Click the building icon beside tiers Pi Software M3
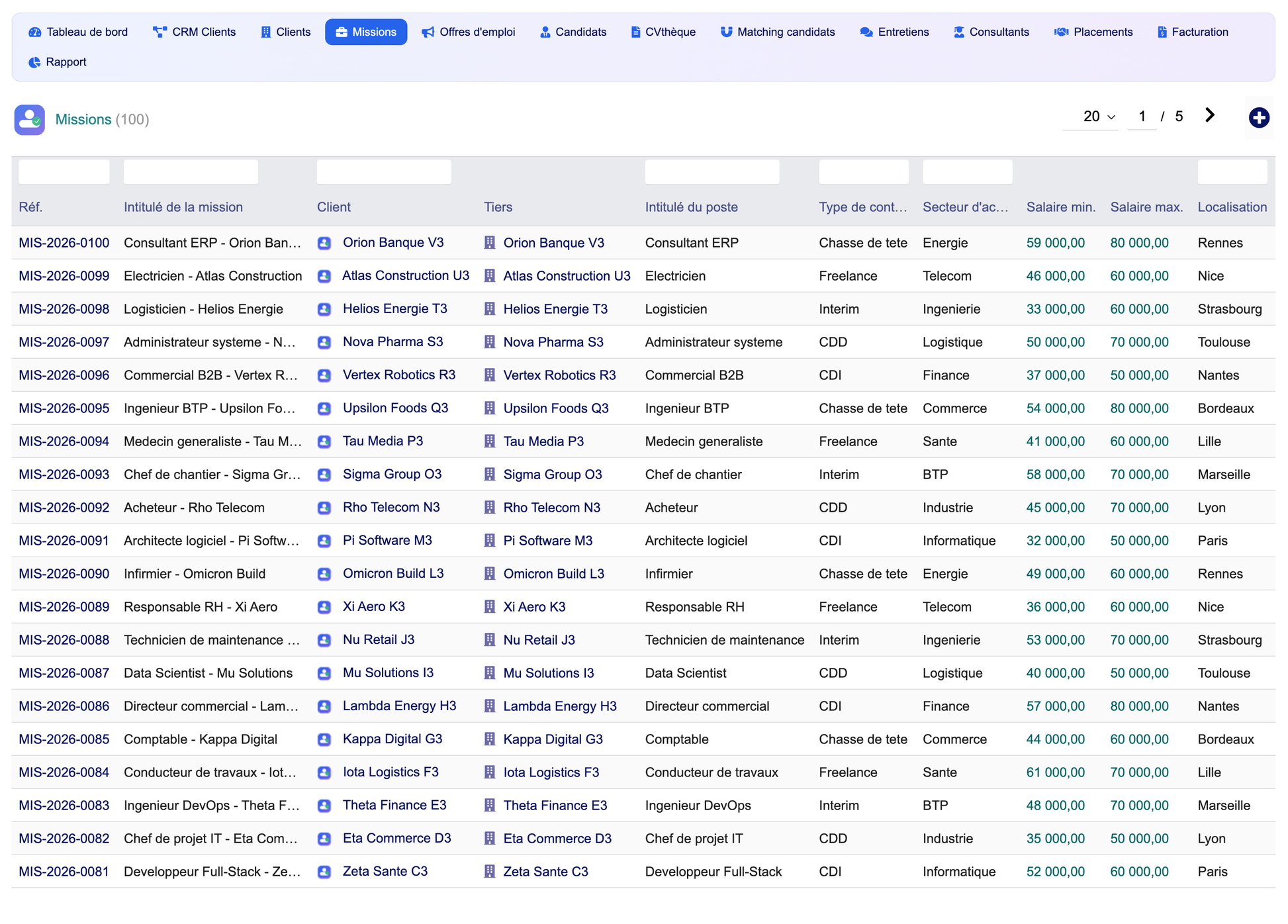 click(x=490, y=541)
